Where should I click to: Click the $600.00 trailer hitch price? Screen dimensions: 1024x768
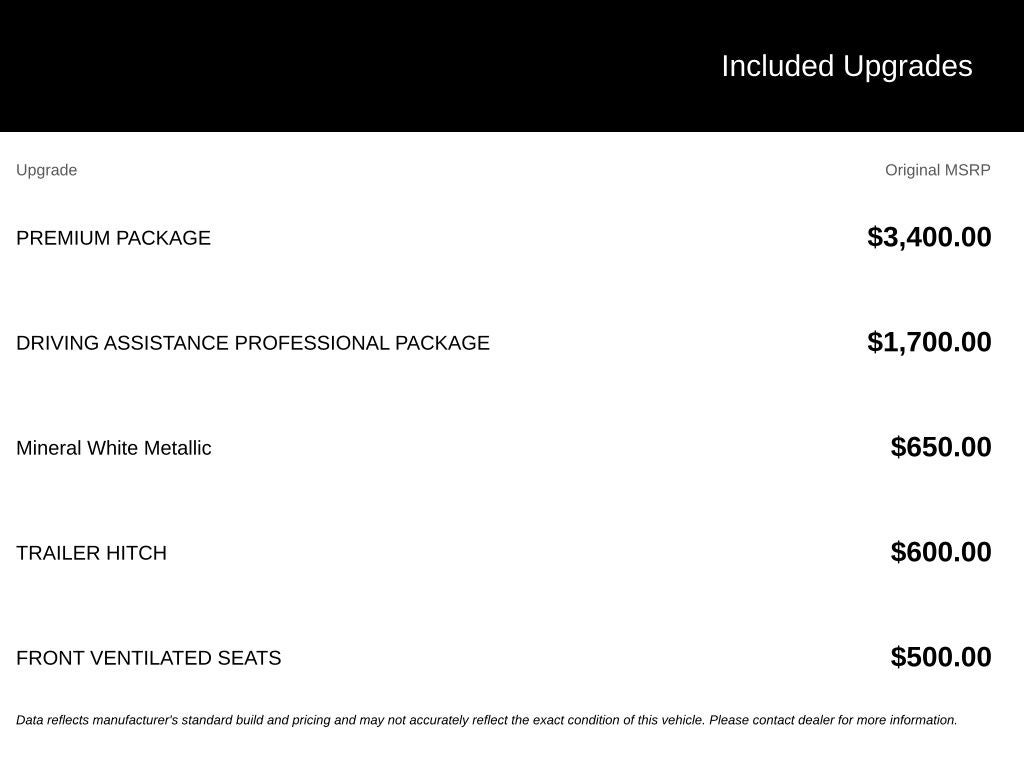(940, 552)
